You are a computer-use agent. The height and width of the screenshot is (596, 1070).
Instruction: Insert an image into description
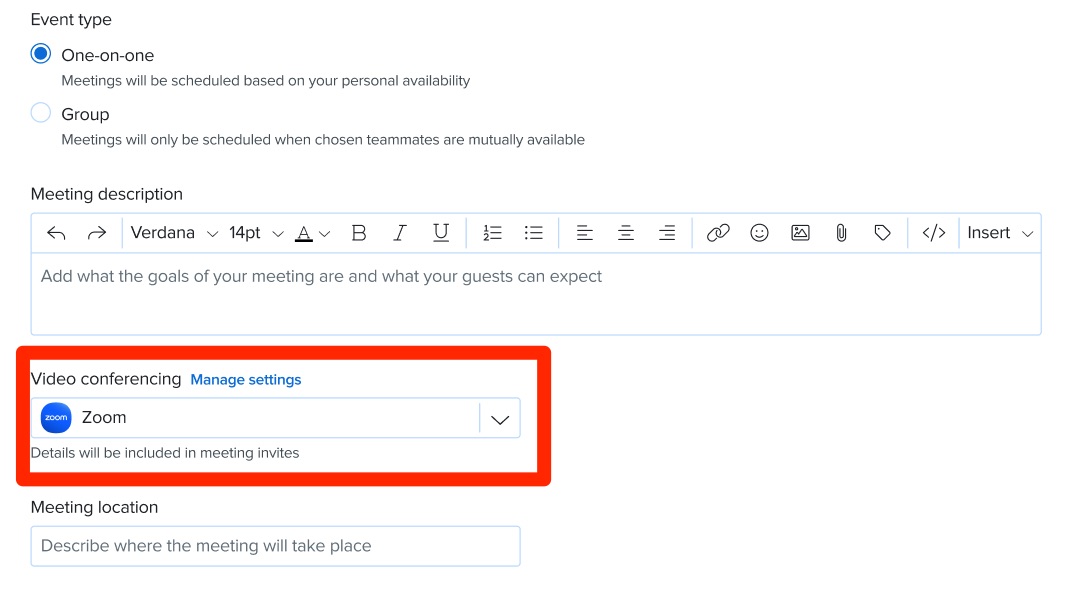(x=800, y=233)
